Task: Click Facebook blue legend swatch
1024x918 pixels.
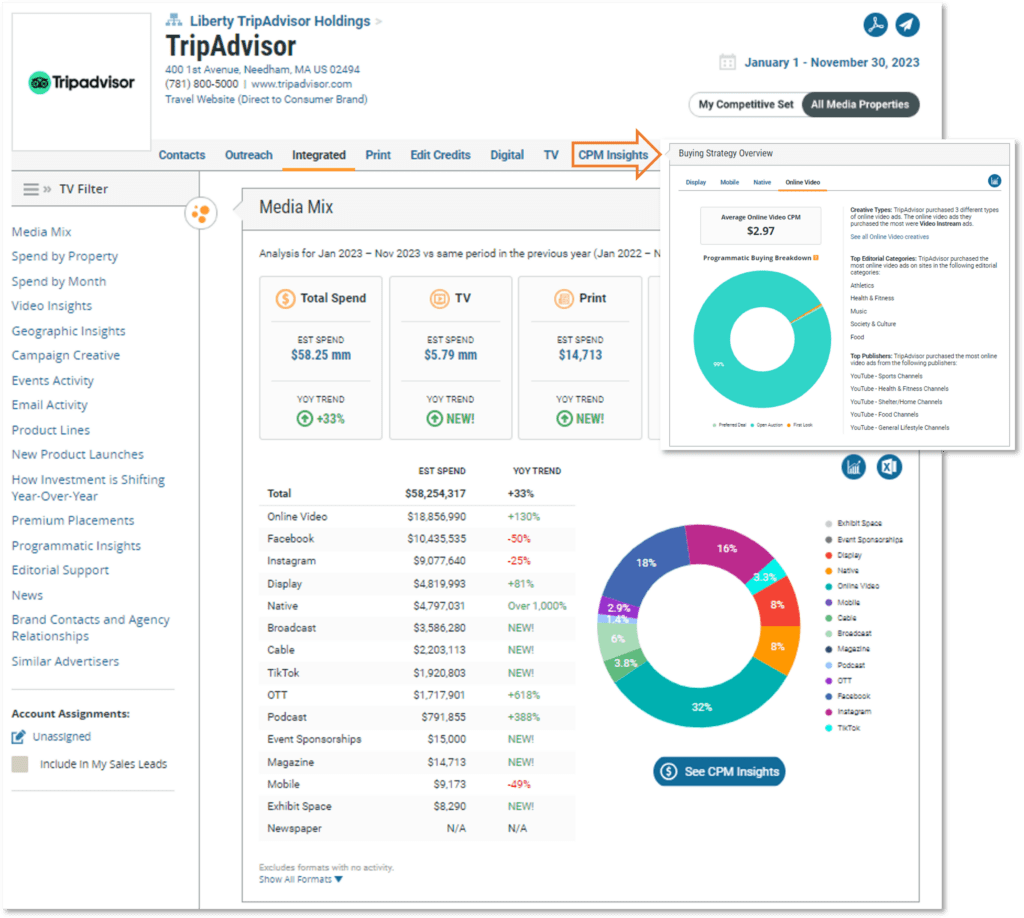Action: pyautogui.click(x=829, y=696)
